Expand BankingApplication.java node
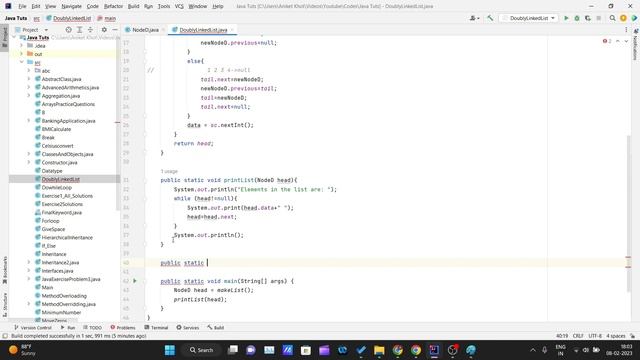Image resolution: width=640 pixels, height=360 pixels. tap(29, 121)
